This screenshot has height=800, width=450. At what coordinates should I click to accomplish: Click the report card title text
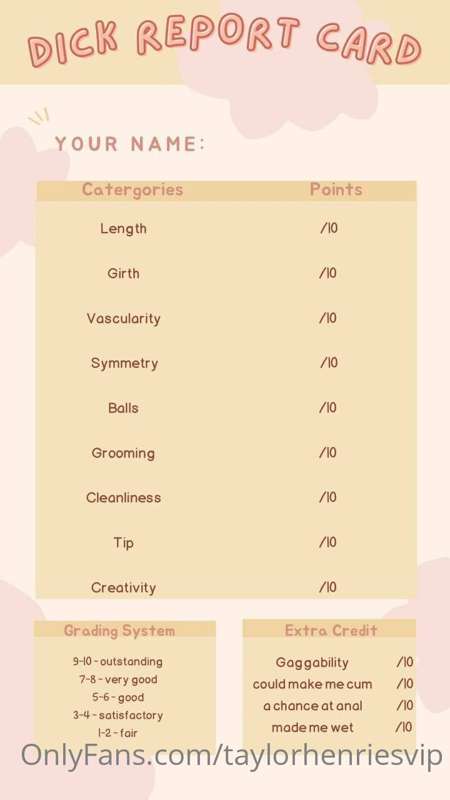[224, 42]
